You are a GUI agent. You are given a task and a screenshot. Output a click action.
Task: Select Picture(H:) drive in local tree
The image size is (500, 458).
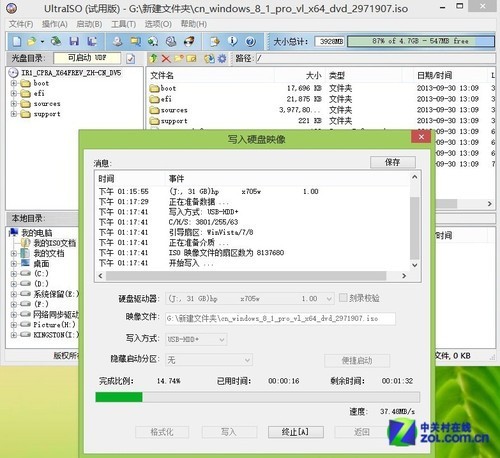coord(54,324)
